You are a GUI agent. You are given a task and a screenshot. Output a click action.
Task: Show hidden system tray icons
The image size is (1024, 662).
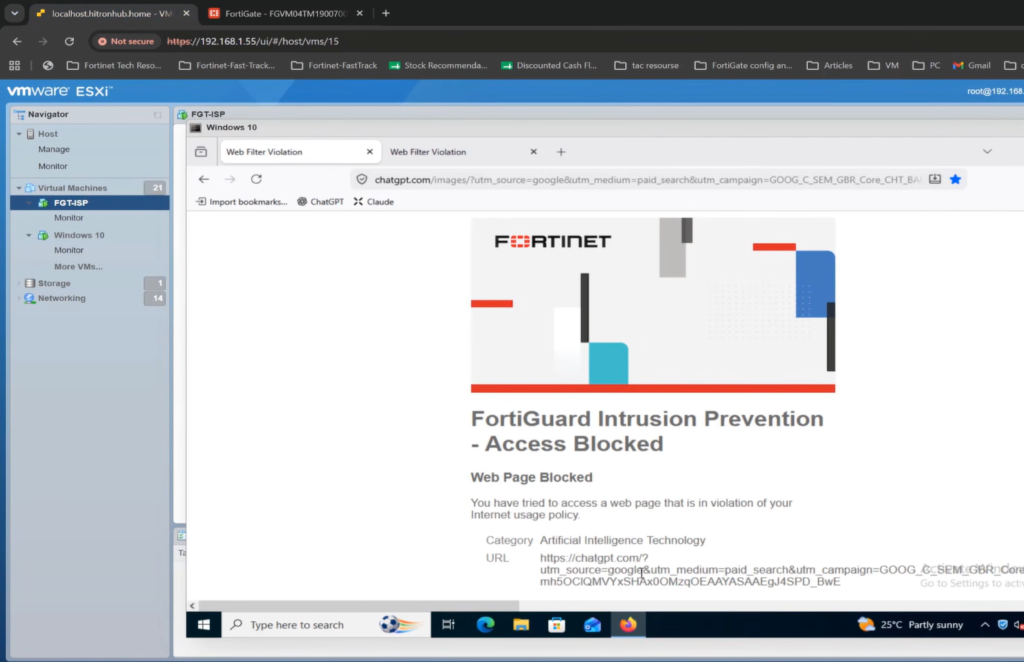pyautogui.click(x=985, y=625)
